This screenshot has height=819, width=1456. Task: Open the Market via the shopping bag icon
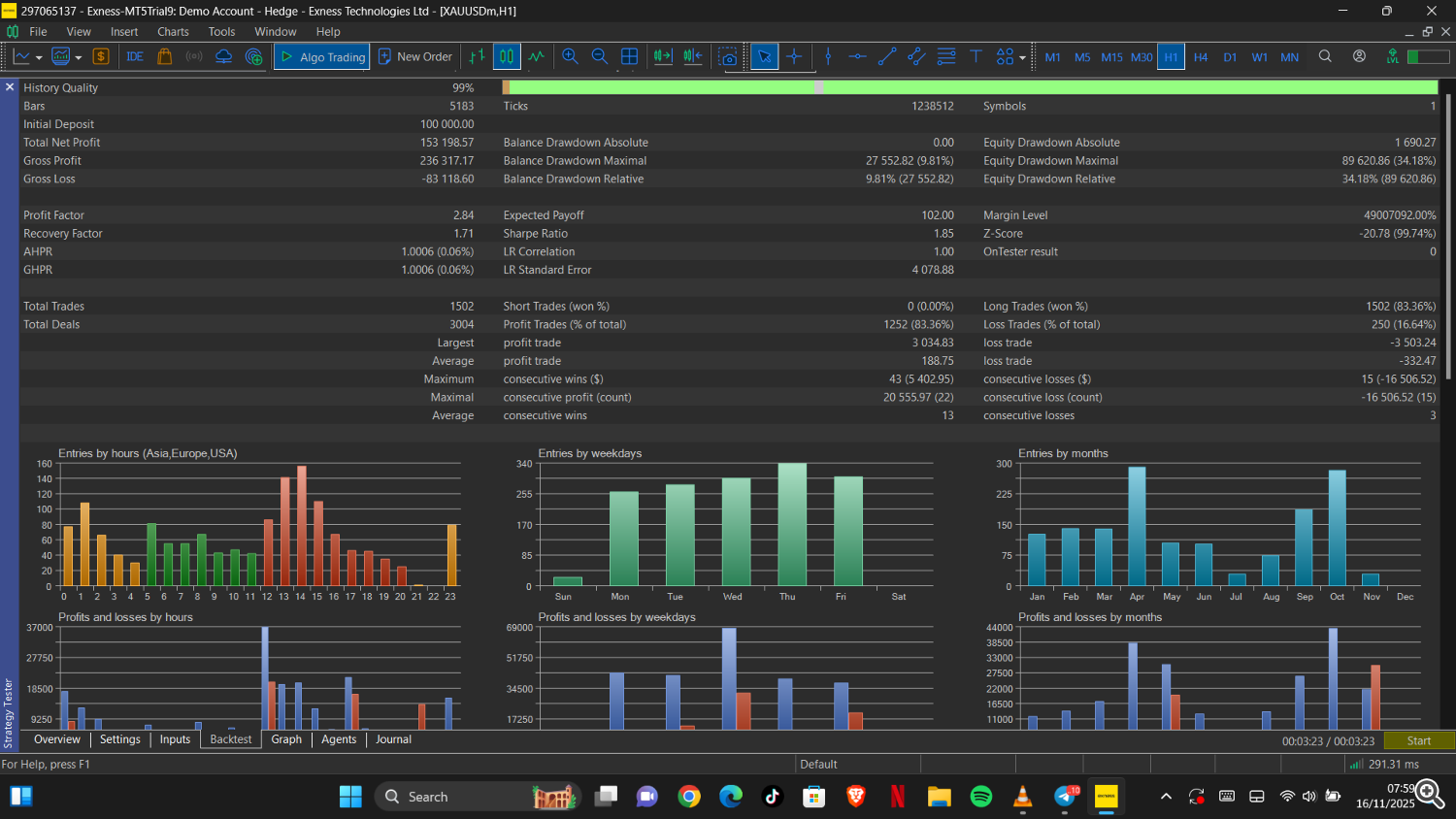[x=165, y=56]
